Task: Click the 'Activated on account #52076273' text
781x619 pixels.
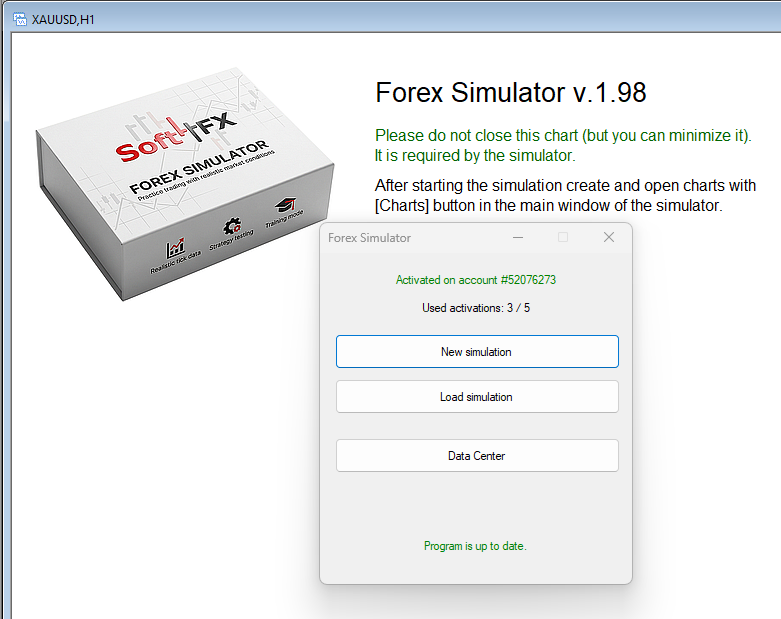Action: tap(476, 280)
